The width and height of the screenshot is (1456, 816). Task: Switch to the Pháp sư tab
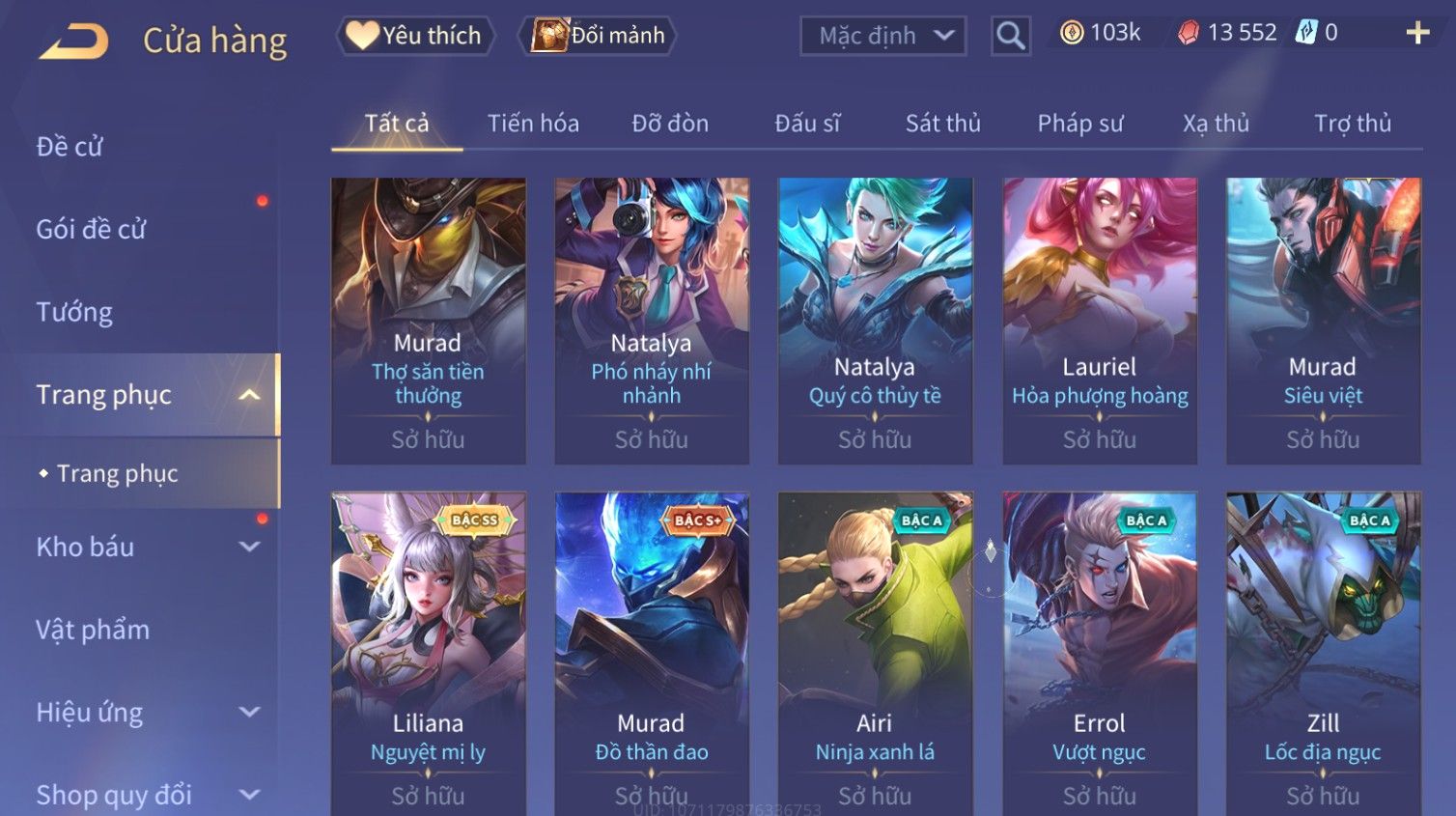[x=1080, y=124]
